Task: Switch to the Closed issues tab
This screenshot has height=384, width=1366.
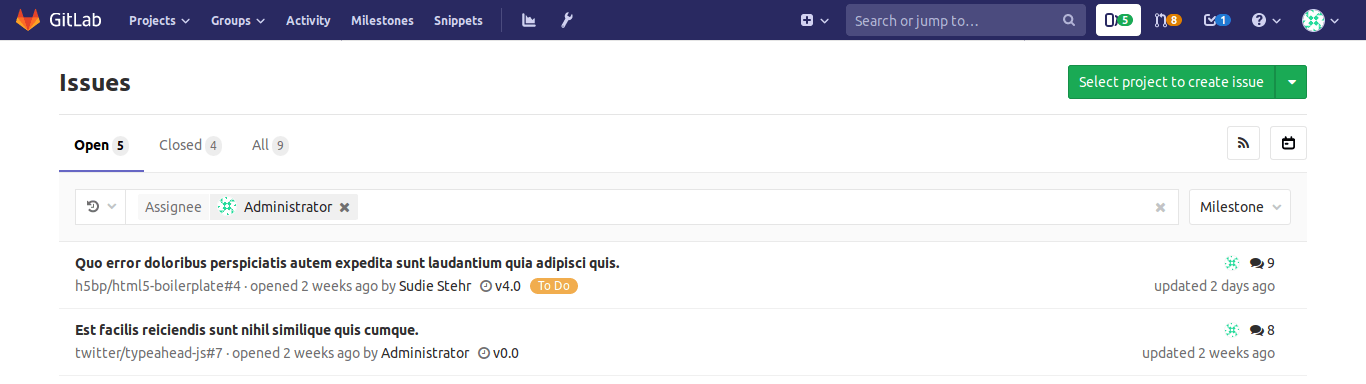Action: 190,145
